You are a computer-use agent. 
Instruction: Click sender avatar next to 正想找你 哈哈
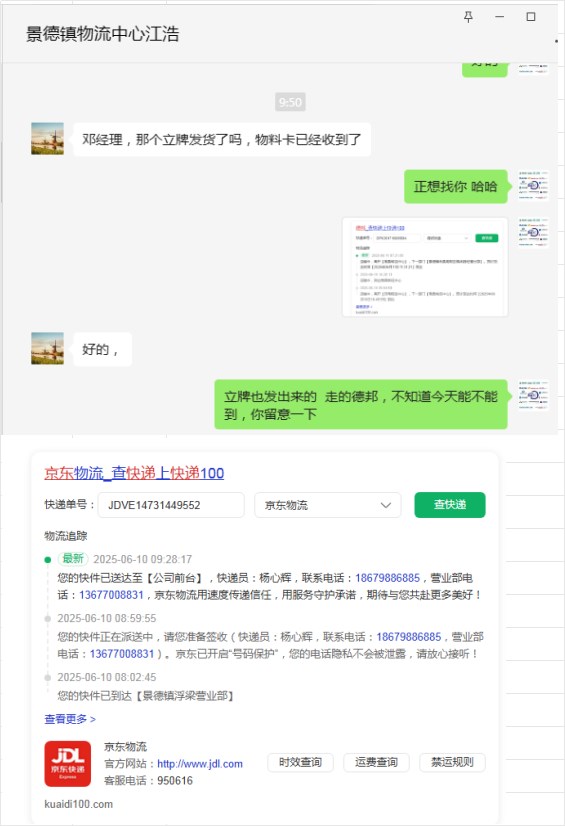(x=533, y=185)
